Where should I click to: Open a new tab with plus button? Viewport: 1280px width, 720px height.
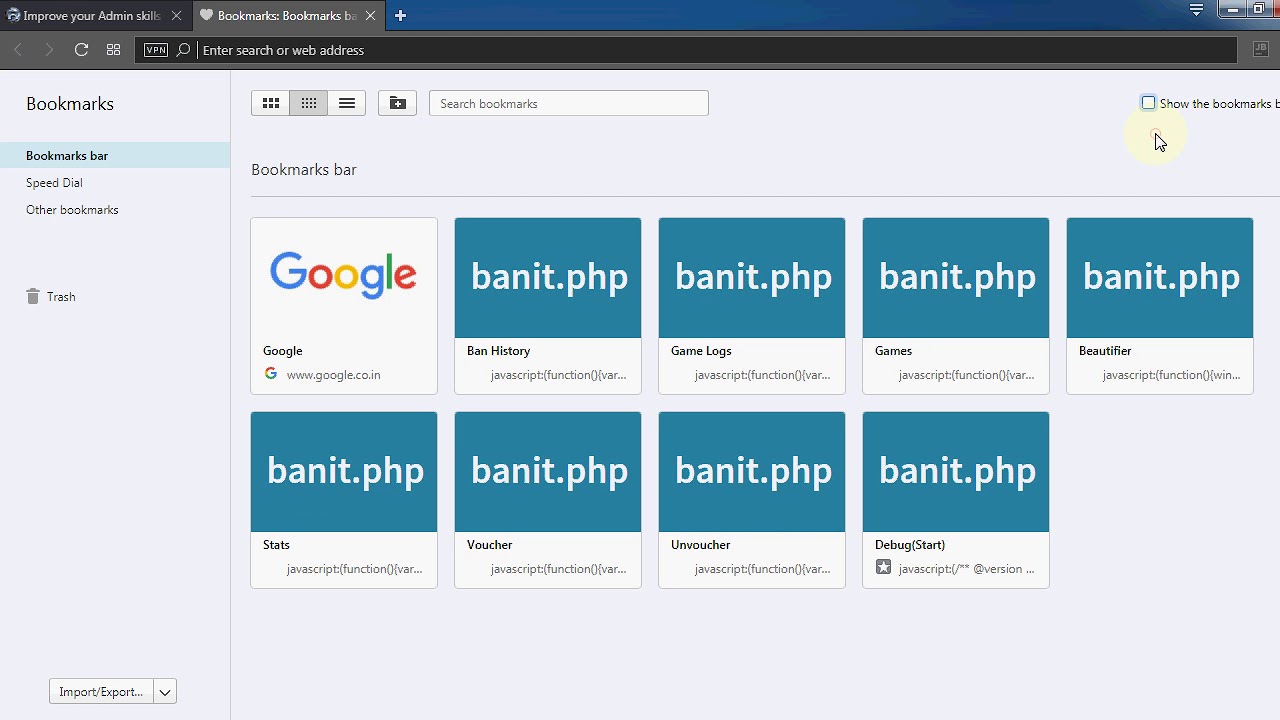pyautogui.click(x=400, y=15)
